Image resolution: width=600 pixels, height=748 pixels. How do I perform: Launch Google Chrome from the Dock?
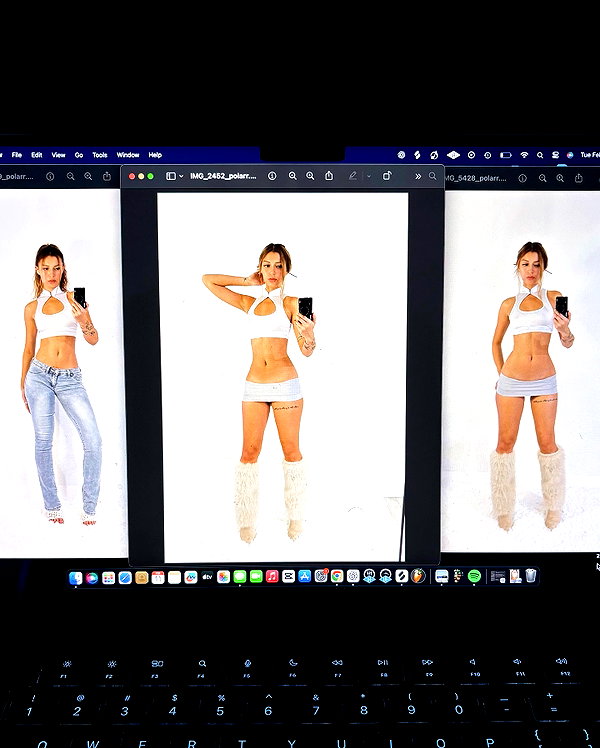pos(337,576)
